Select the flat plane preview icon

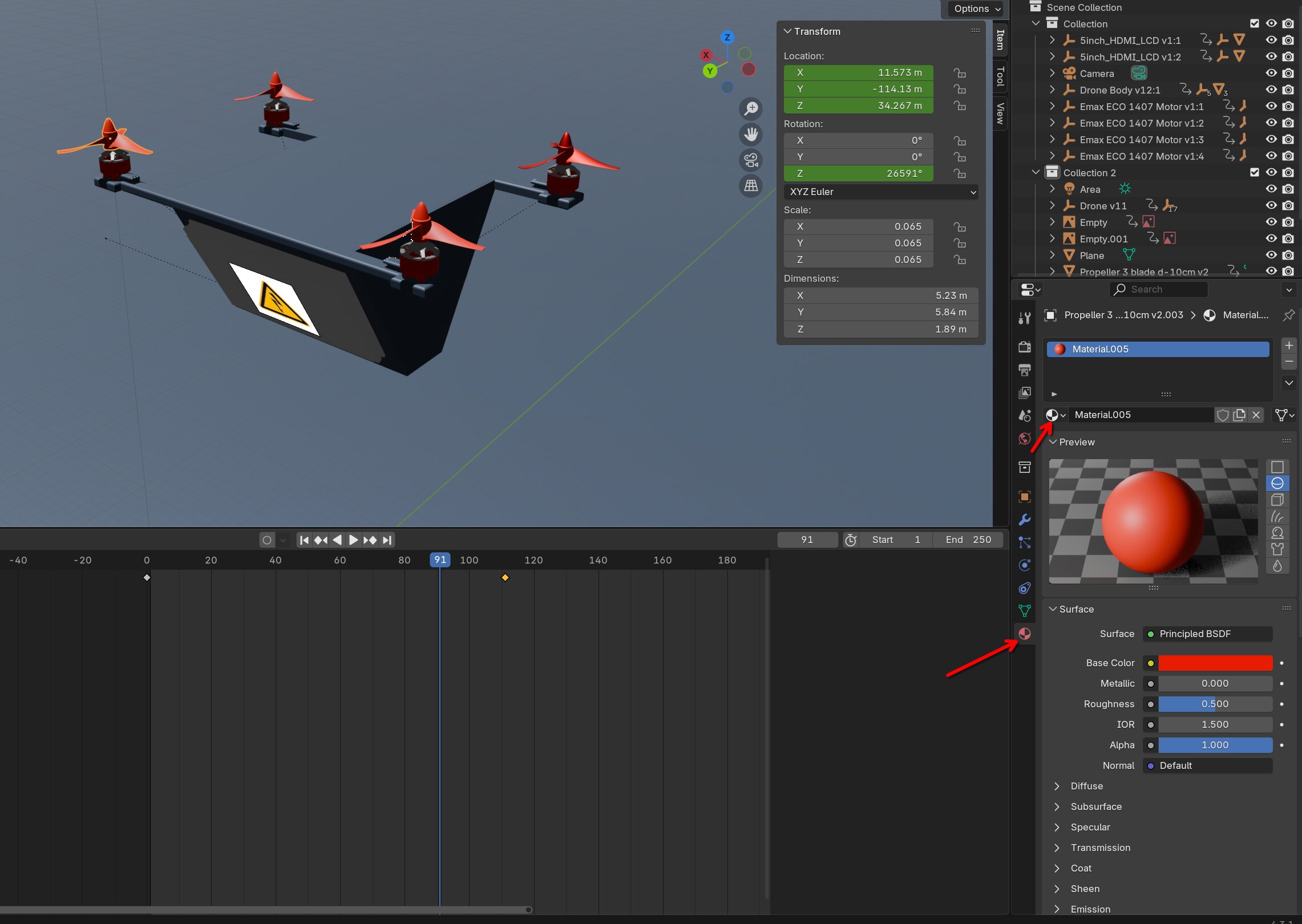coord(1277,467)
